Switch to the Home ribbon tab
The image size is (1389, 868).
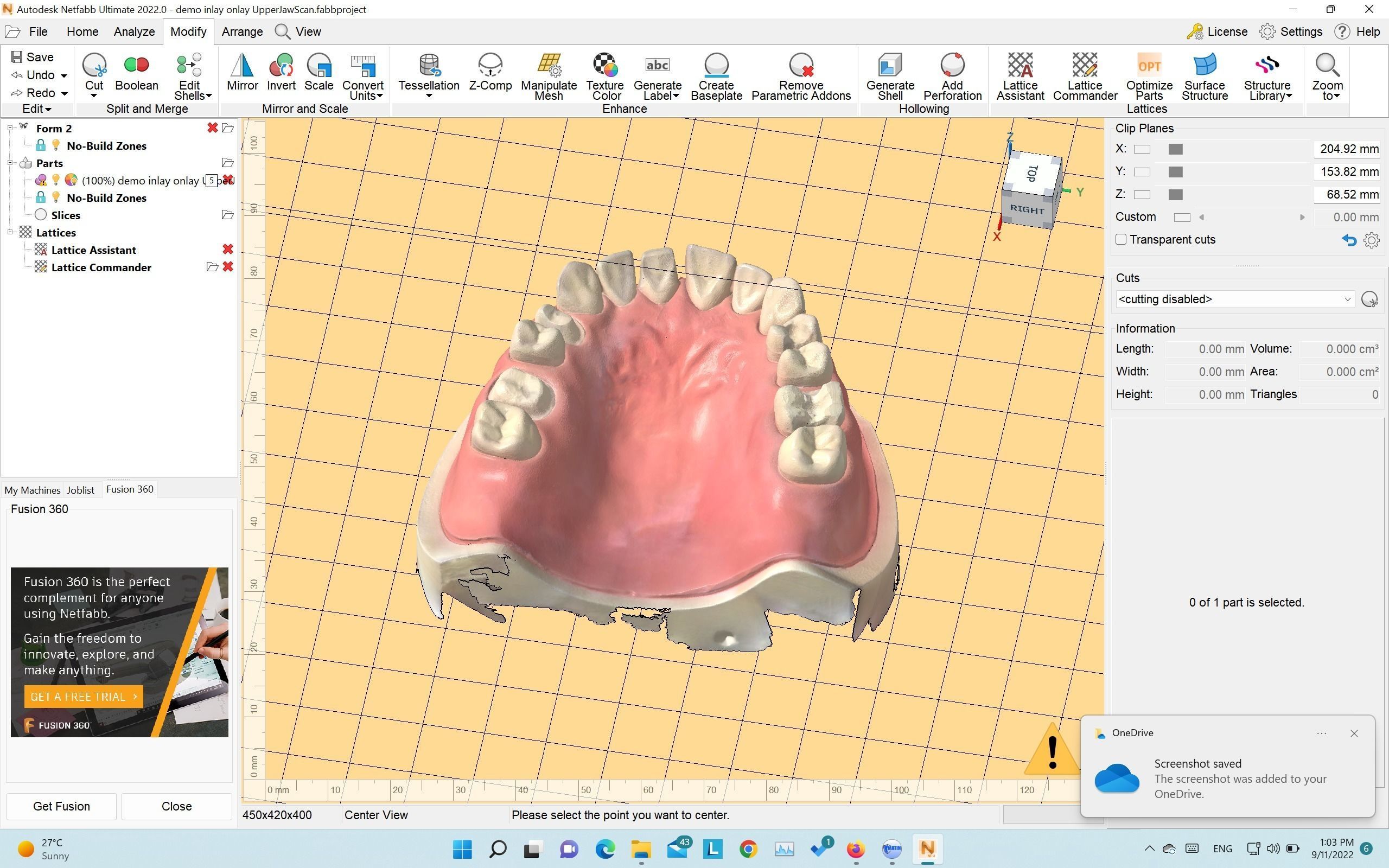tap(82, 31)
